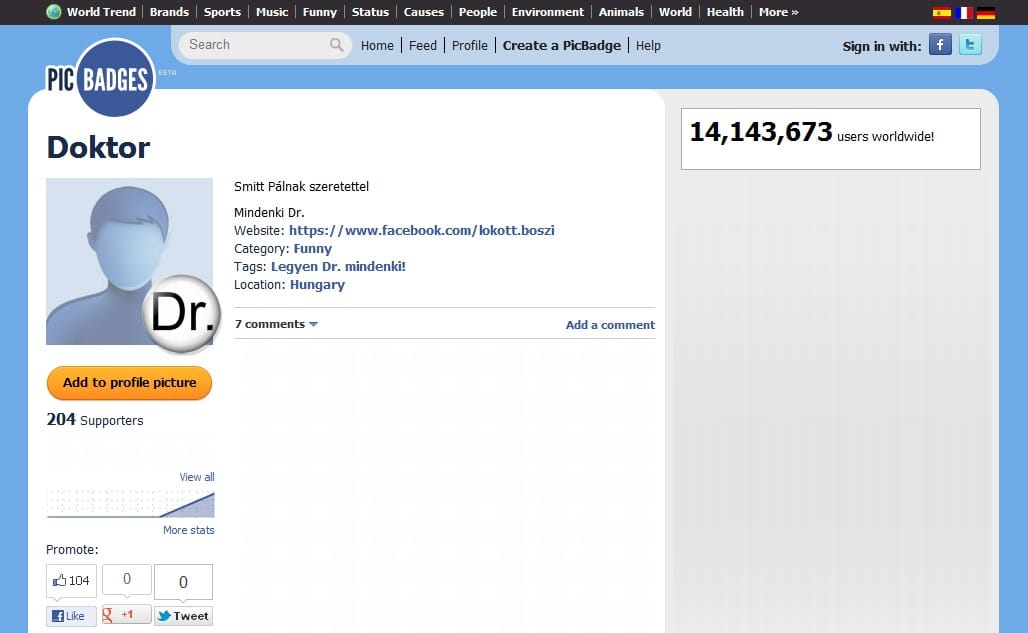Viewport: 1028px width, 633px height.
Task: Switch language with the French flag
Action: point(964,12)
